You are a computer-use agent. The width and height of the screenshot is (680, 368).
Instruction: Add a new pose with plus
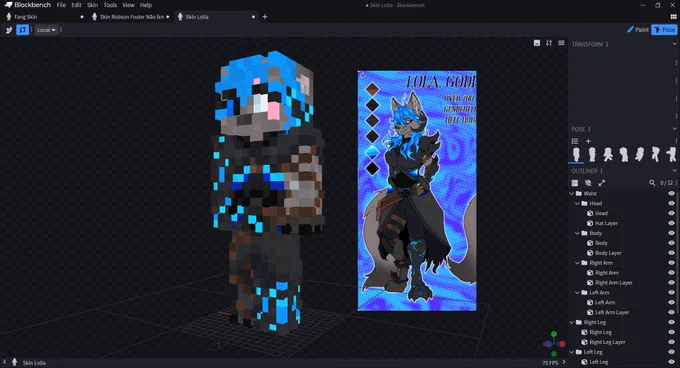[588, 141]
